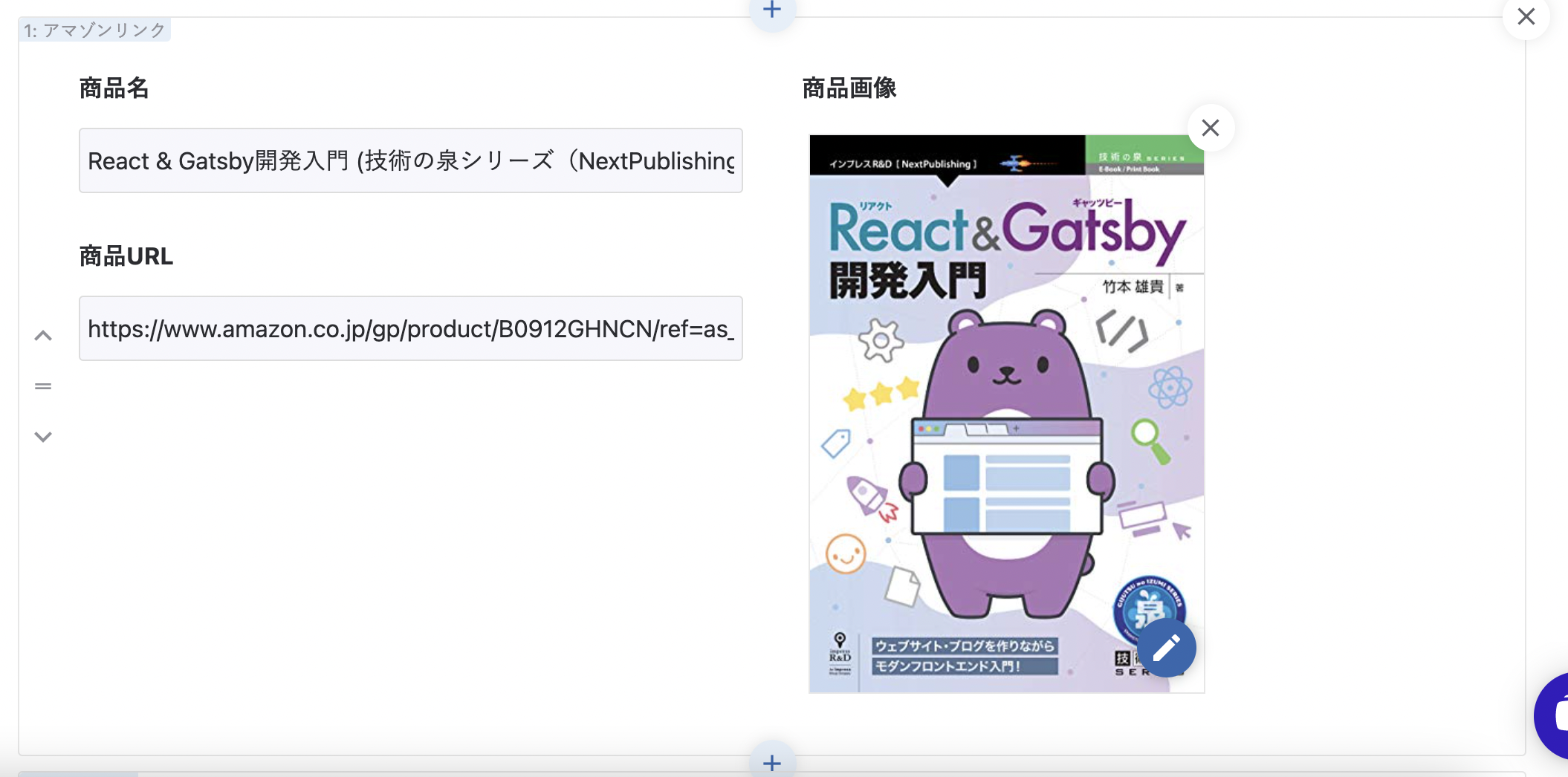Click the gray tab at the bottom-left edge
This screenshot has height=777, width=1568.
pos(78,774)
